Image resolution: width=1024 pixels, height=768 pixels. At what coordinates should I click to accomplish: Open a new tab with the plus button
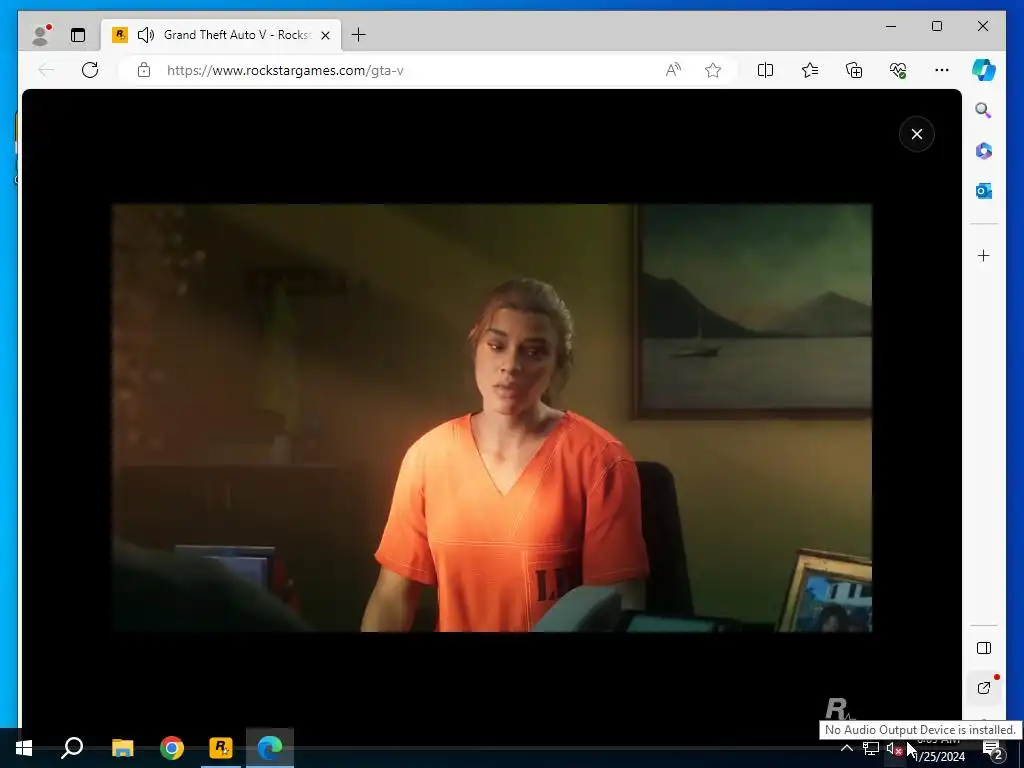tap(359, 35)
